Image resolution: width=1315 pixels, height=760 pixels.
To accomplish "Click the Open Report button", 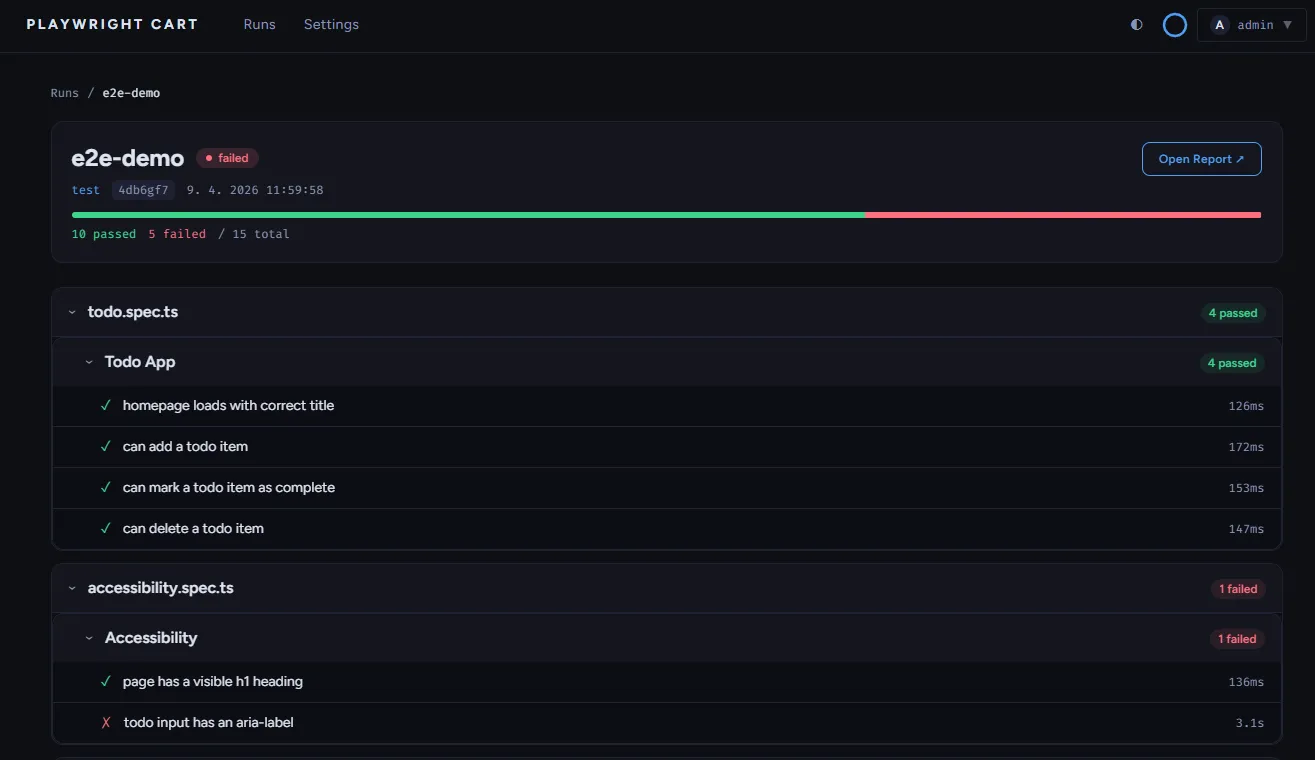I will click(1201, 158).
